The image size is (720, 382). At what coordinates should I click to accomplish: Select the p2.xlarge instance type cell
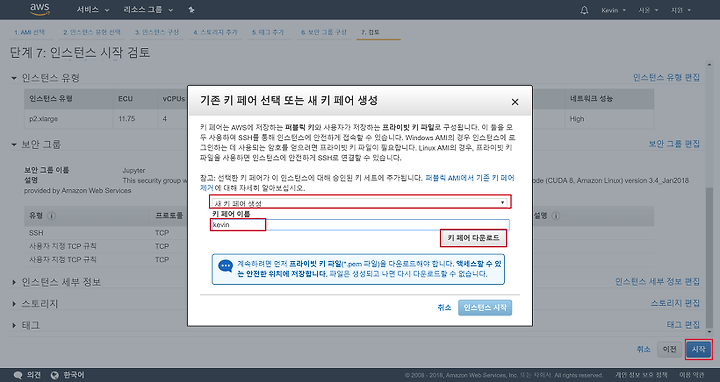(x=44, y=119)
